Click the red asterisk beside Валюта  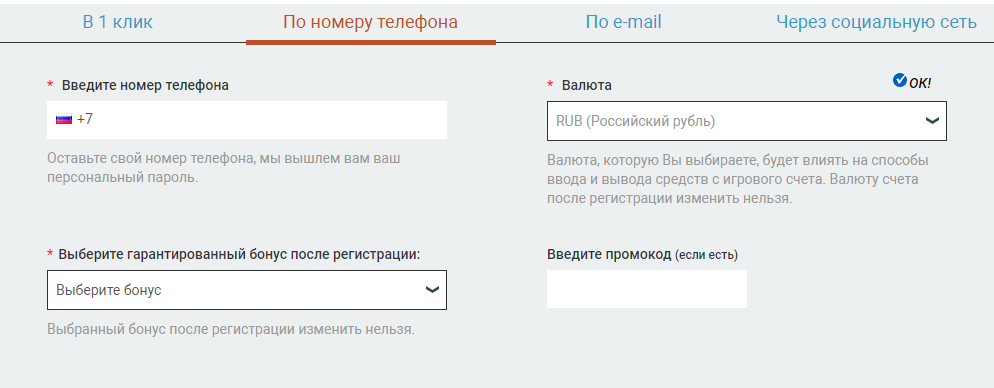pos(550,85)
